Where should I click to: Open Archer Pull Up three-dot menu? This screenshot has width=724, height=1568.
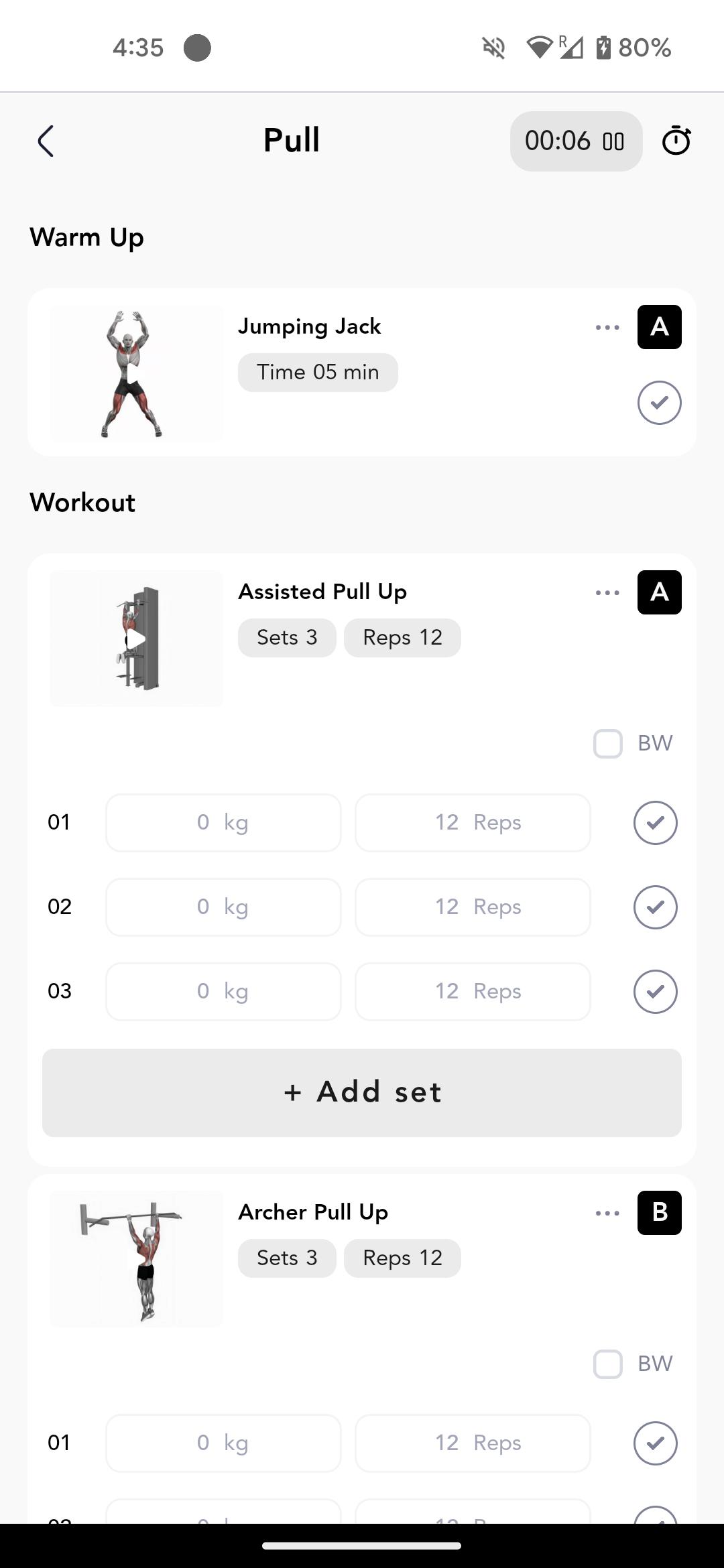(607, 1214)
